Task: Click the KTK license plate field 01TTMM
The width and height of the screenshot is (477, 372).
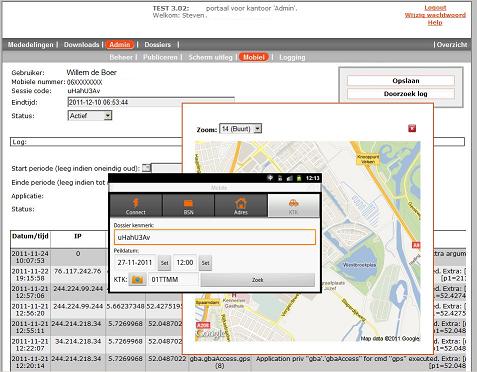Action: click(x=173, y=279)
